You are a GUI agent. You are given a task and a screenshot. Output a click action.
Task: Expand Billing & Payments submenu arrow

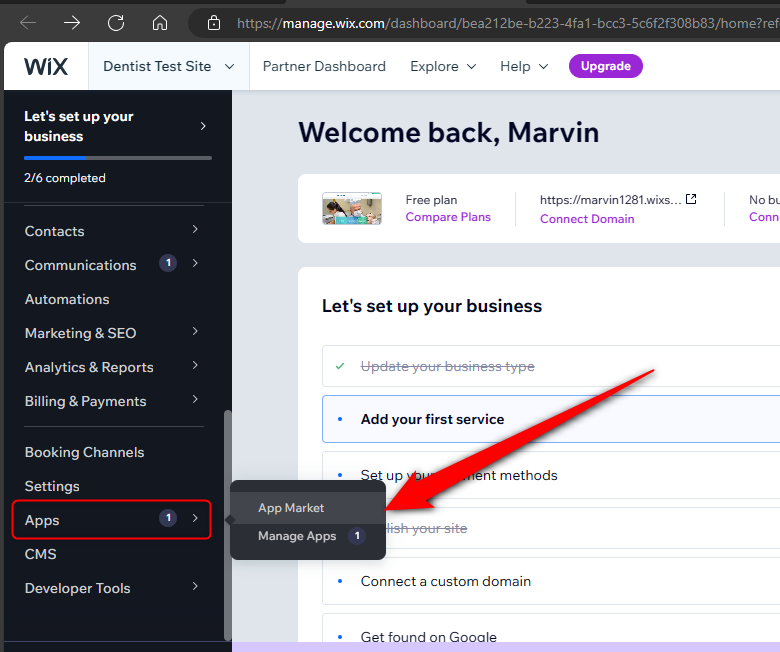coord(195,399)
